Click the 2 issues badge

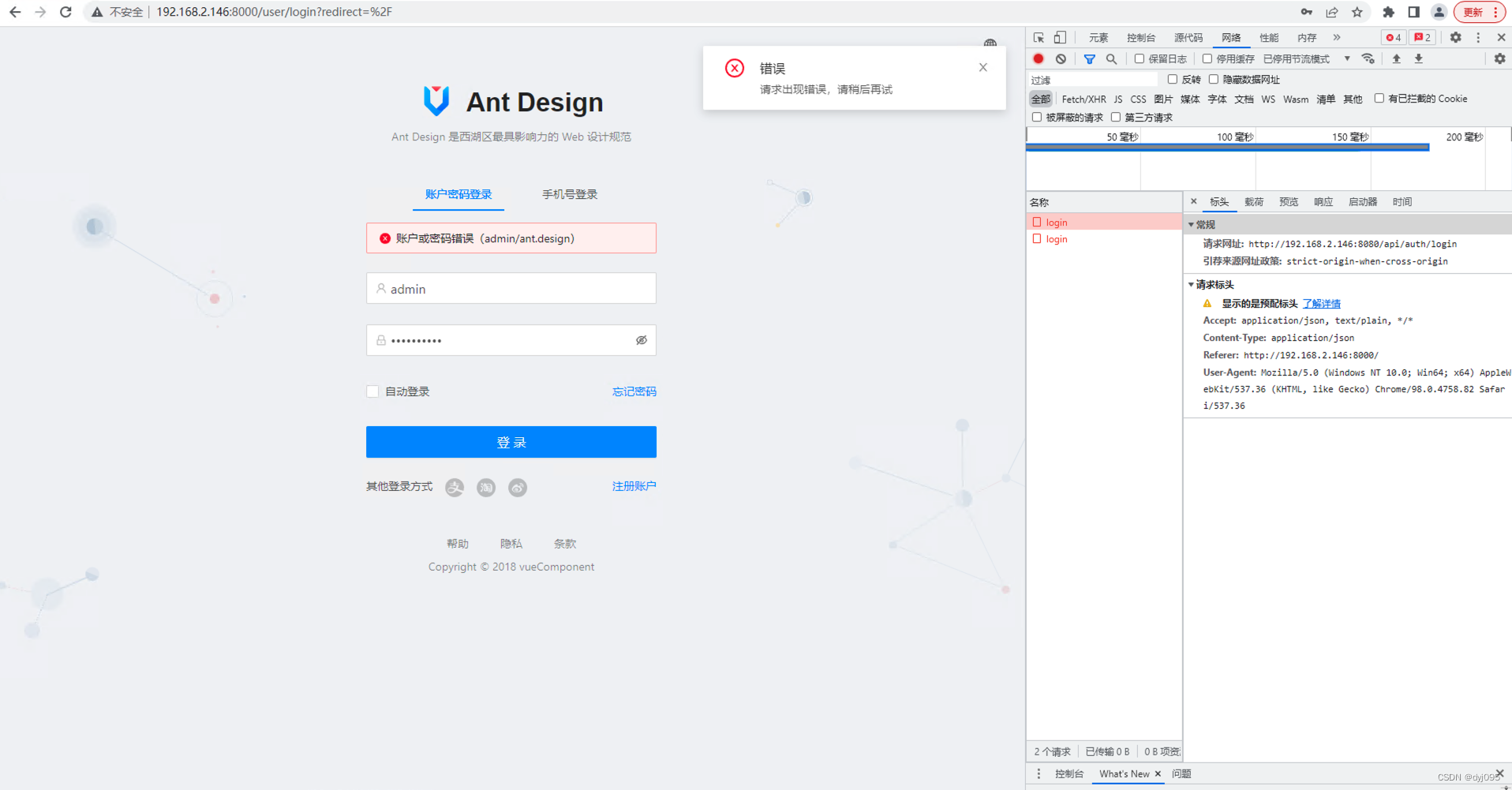tap(1423, 37)
